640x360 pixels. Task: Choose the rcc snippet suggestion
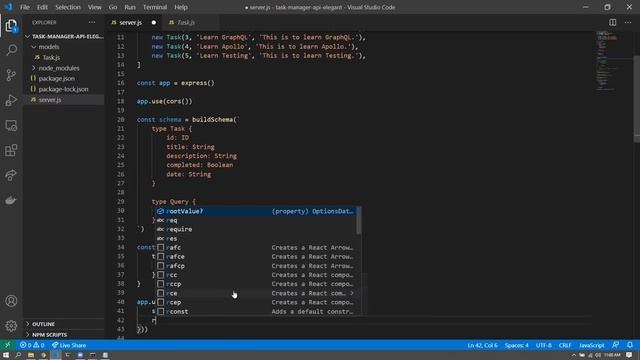coord(256,275)
